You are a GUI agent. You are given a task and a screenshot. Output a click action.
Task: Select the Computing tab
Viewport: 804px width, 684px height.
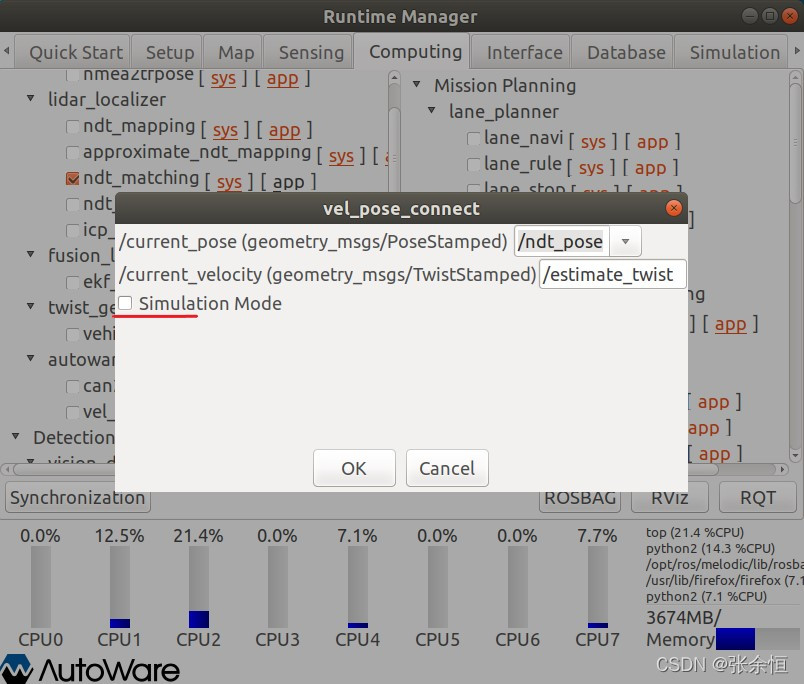coord(412,51)
